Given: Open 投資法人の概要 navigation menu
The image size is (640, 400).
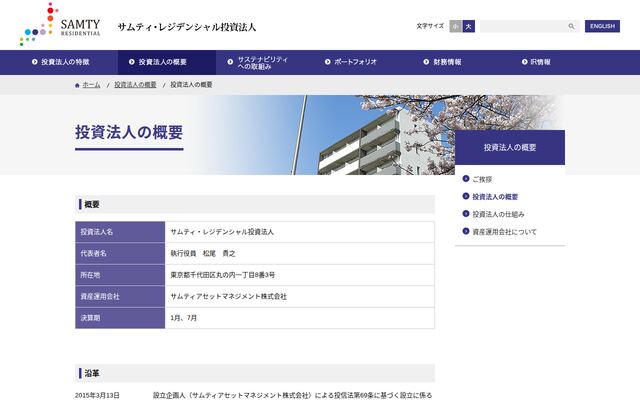Looking at the screenshot, I should click(x=167, y=62).
